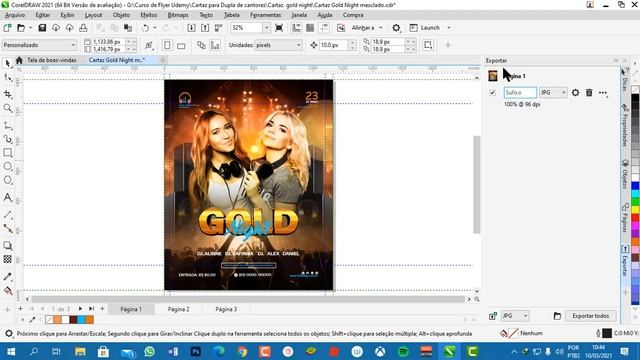
Task: Open the export destination folder icon
Action: pos(557,316)
